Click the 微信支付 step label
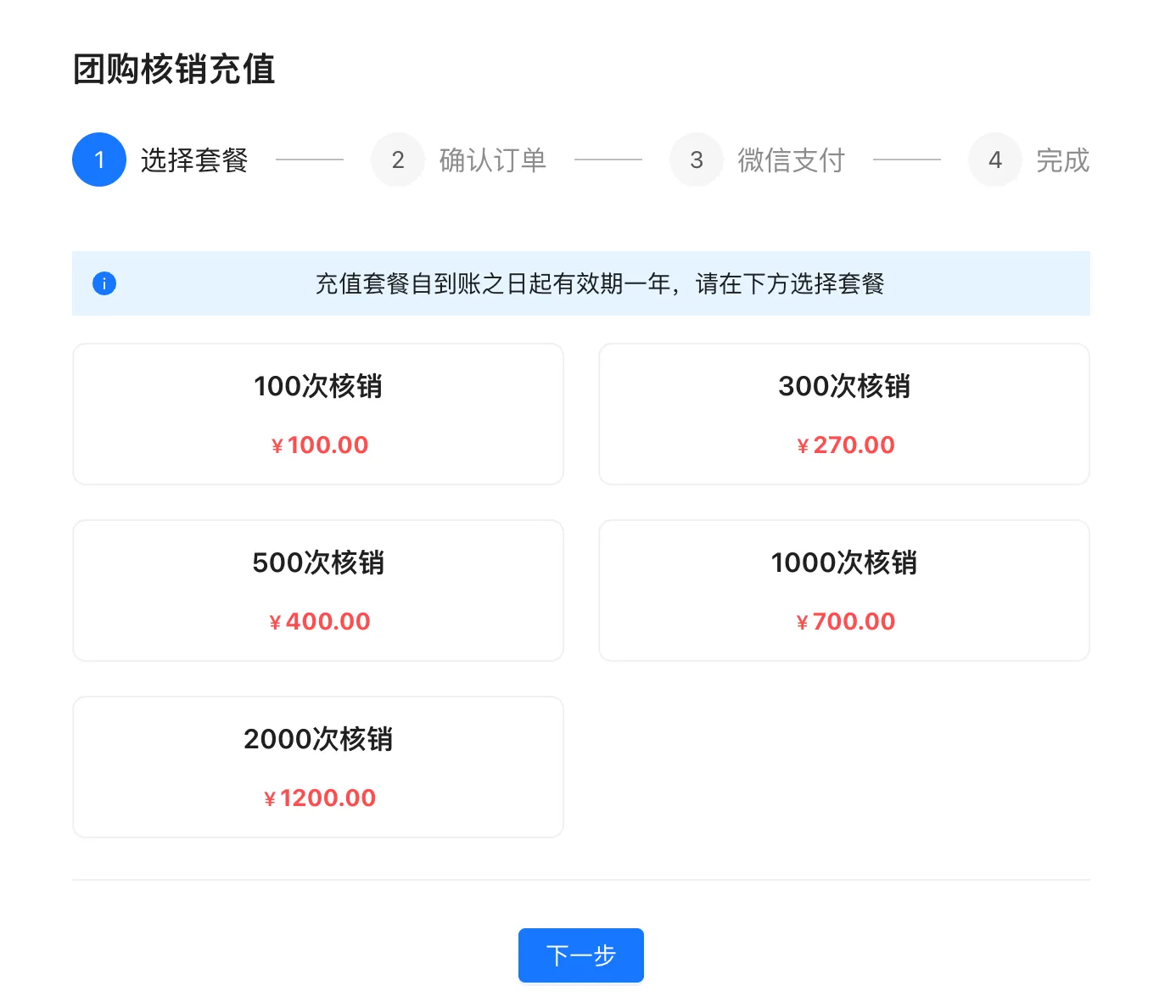The height and width of the screenshot is (1008, 1176). (x=792, y=160)
